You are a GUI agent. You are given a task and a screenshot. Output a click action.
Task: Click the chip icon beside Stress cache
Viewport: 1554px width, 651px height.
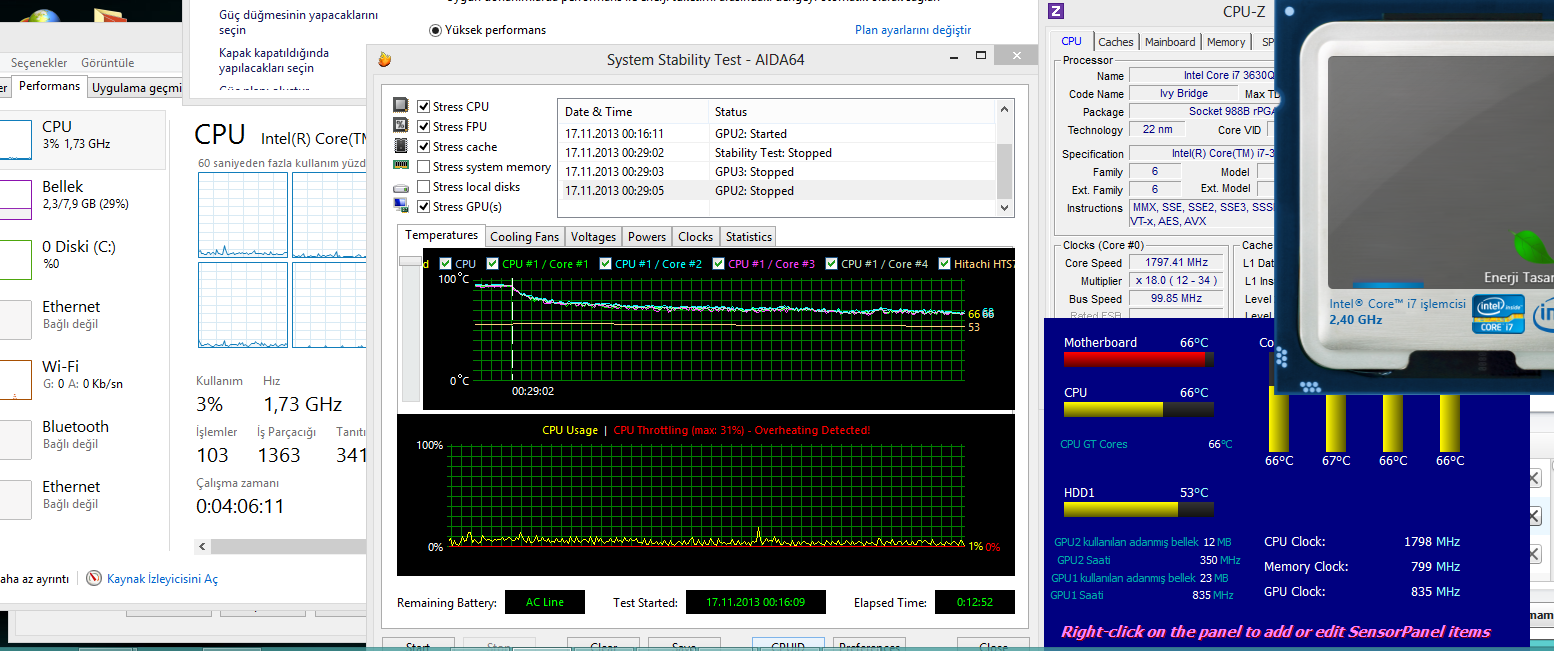click(x=401, y=146)
